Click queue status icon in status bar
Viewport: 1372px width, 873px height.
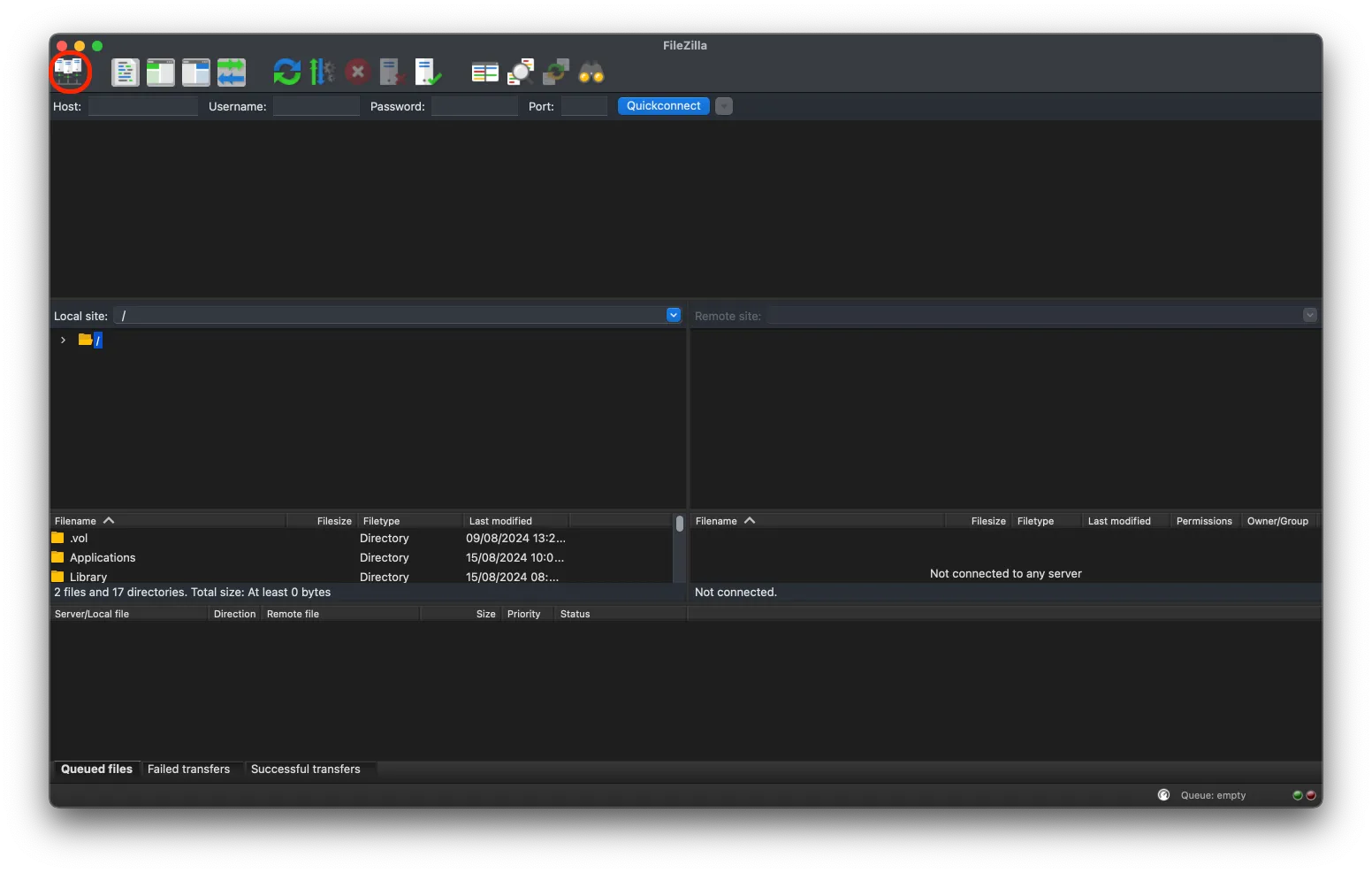pyautogui.click(x=1164, y=795)
